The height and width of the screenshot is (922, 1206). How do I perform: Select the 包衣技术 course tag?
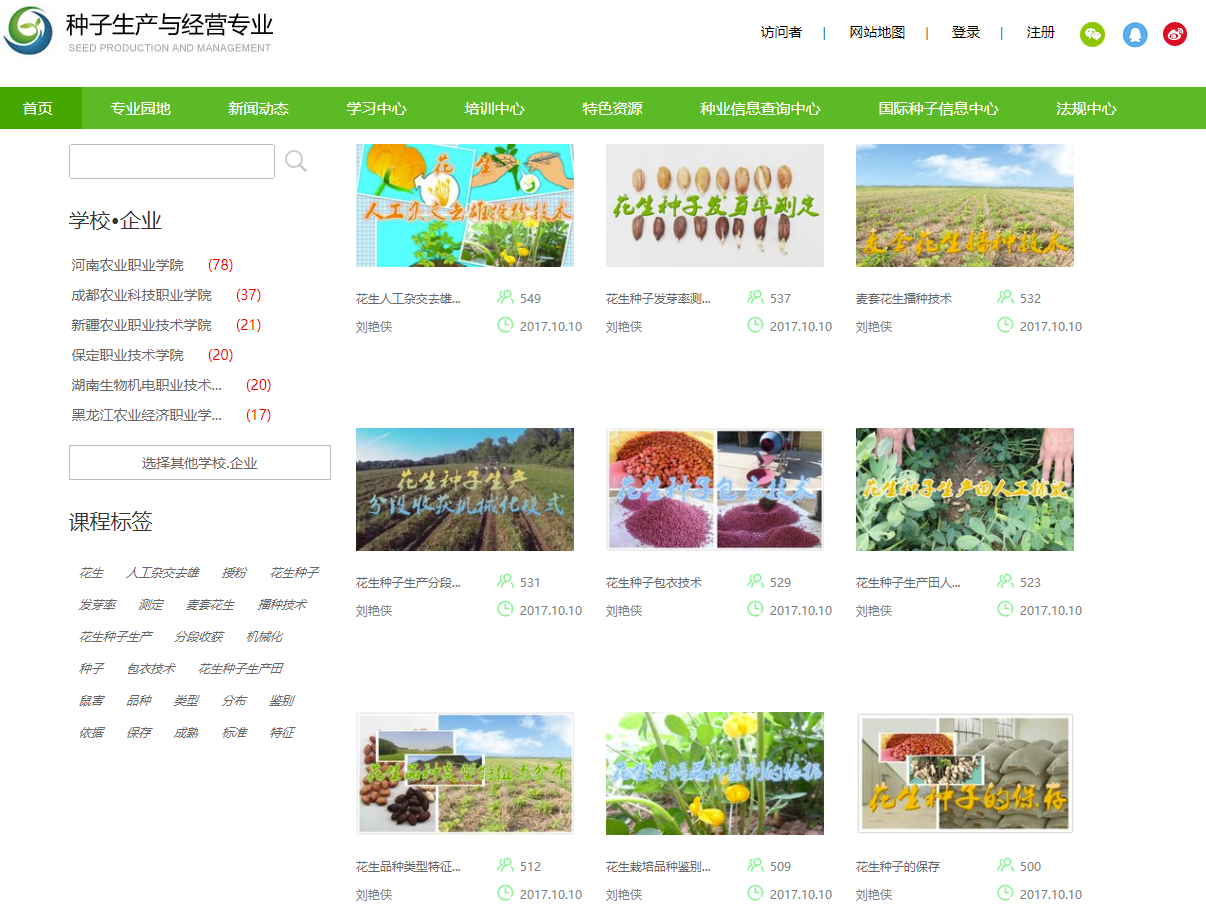[151, 668]
